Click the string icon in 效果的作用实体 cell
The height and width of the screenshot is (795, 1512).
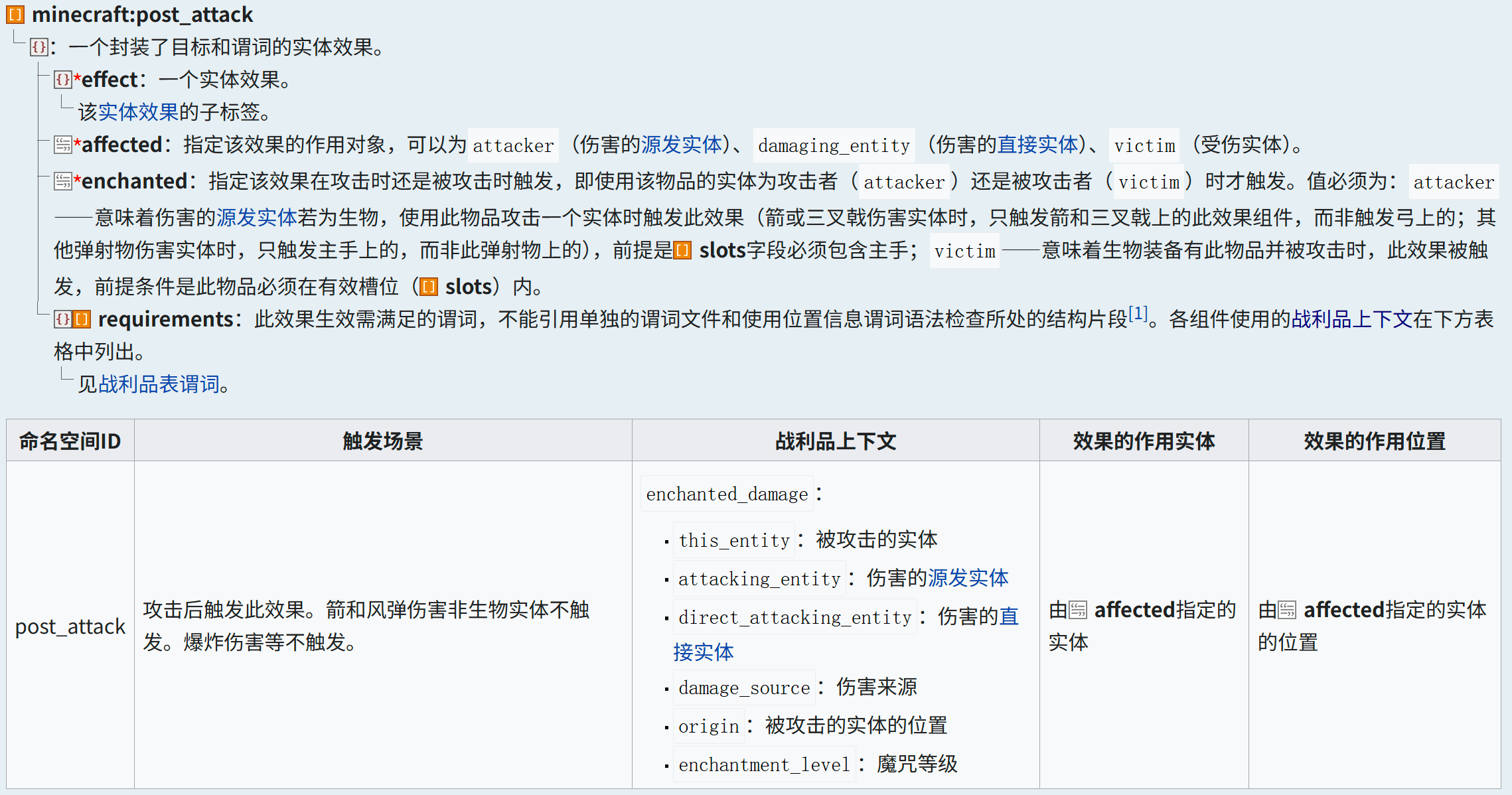point(1079,610)
